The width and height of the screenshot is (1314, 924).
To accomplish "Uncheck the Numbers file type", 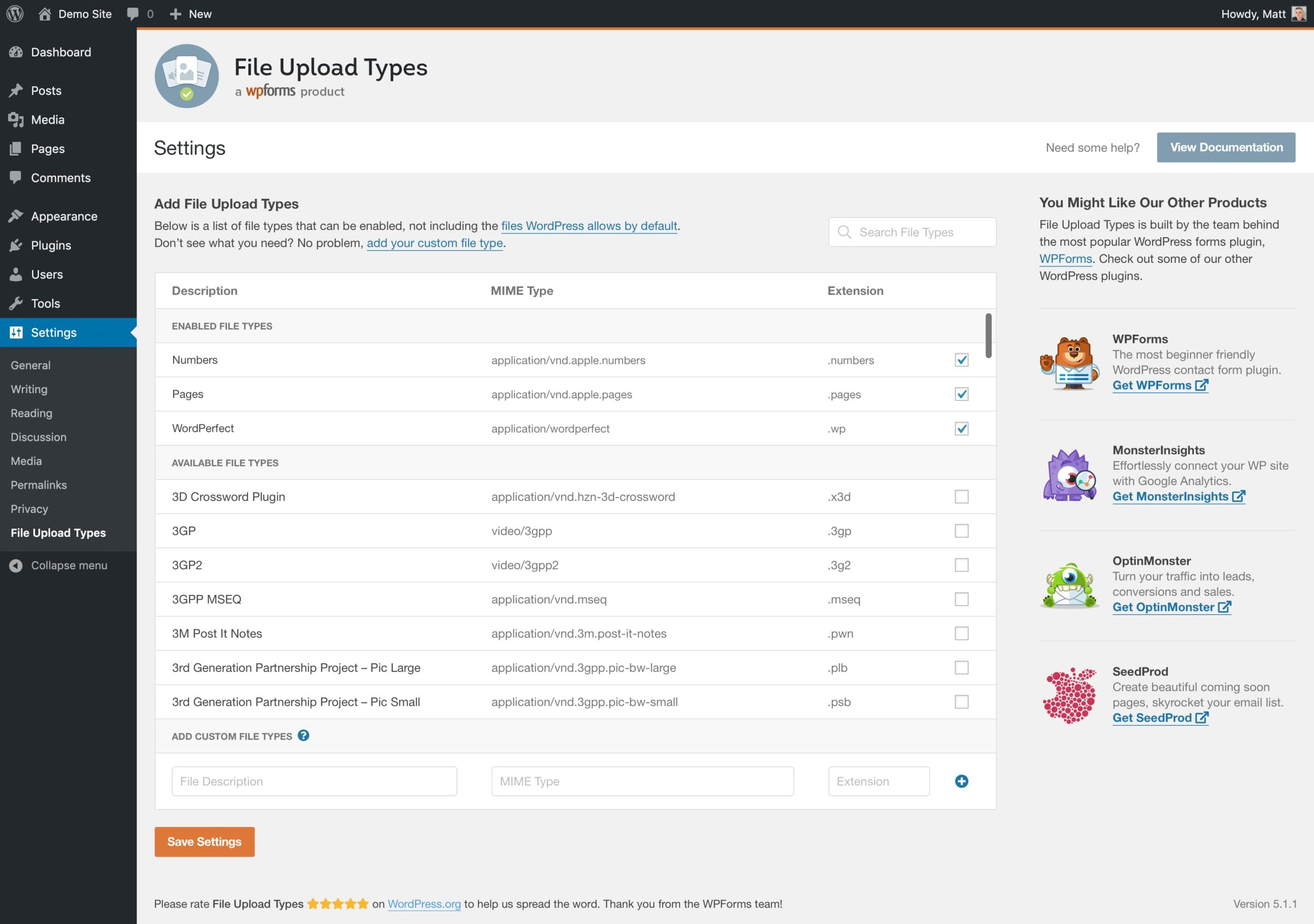I will [x=961, y=360].
